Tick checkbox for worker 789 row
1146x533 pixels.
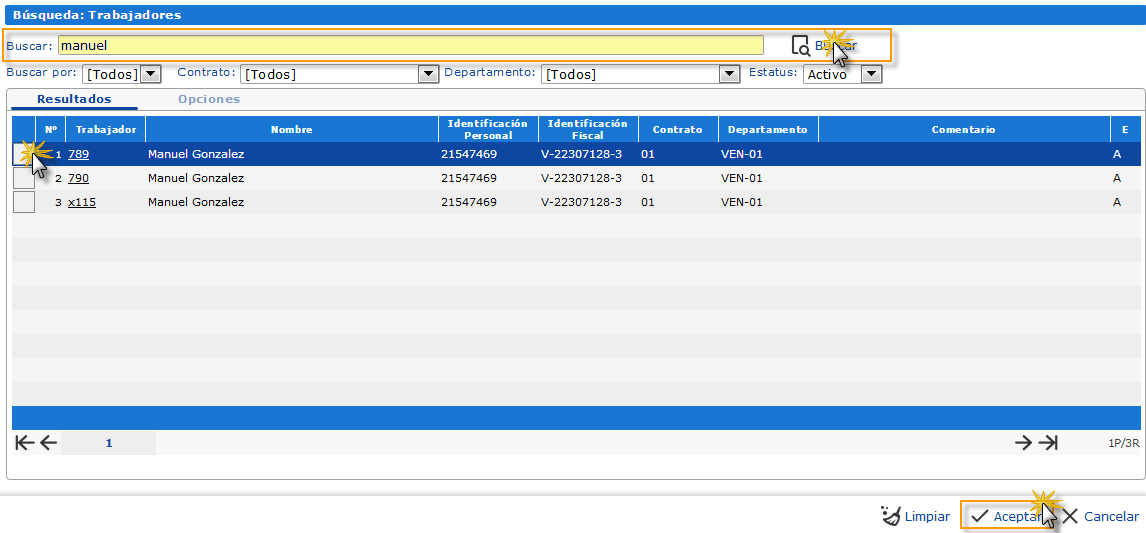[23, 154]
